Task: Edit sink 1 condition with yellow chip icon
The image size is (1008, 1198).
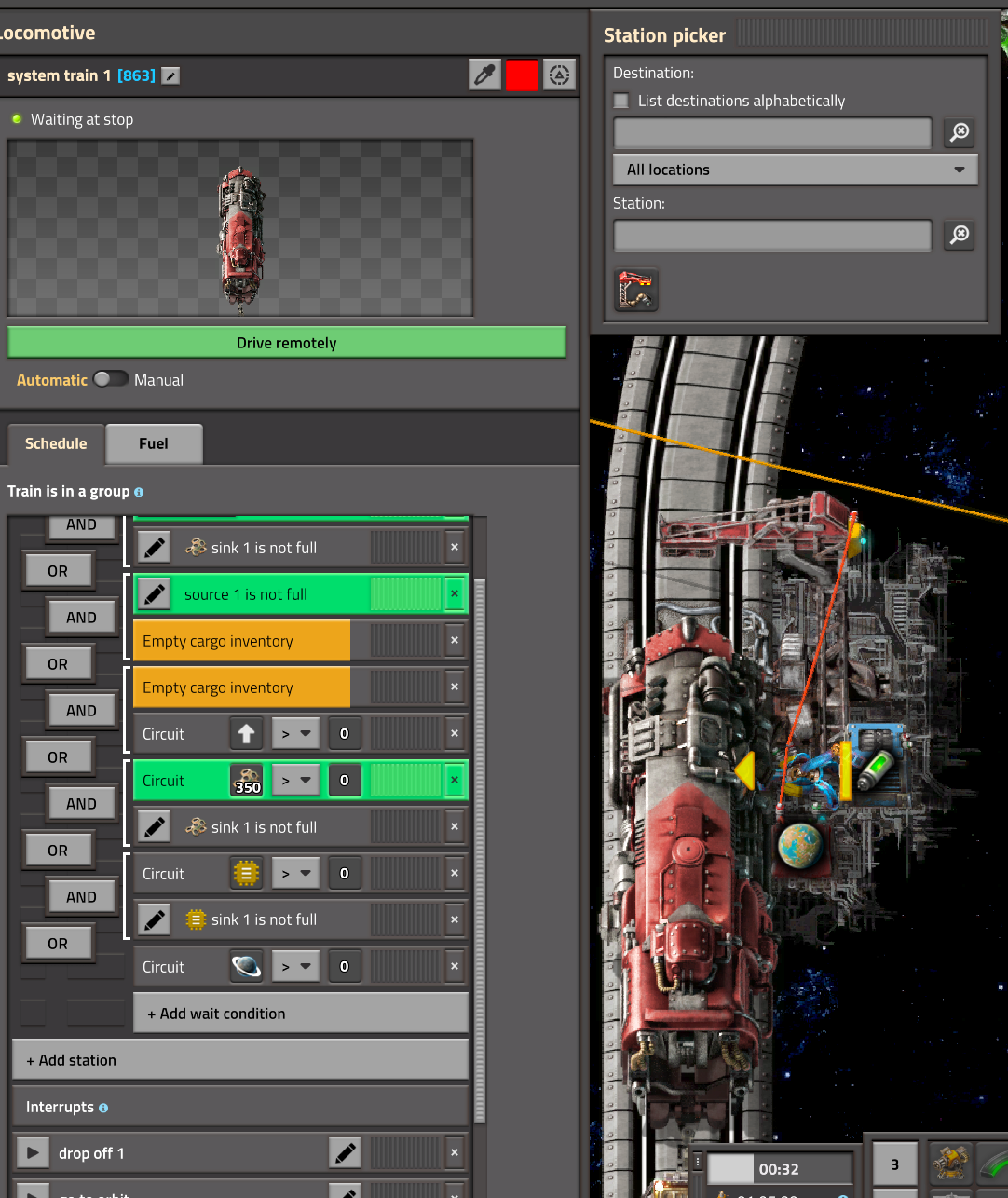Action: [155, 920]
